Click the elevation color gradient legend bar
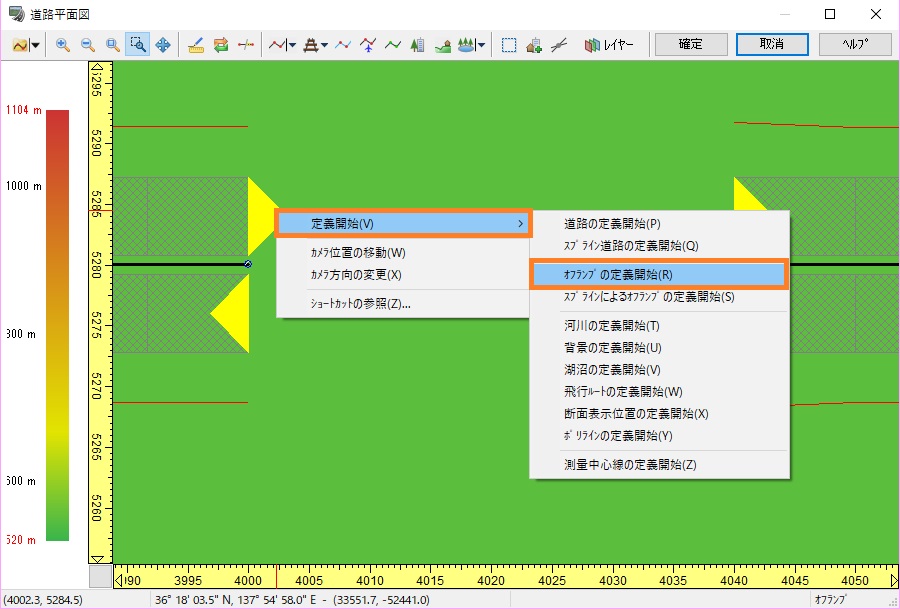This screenshot has height=609, width=900. coord(57,325)
